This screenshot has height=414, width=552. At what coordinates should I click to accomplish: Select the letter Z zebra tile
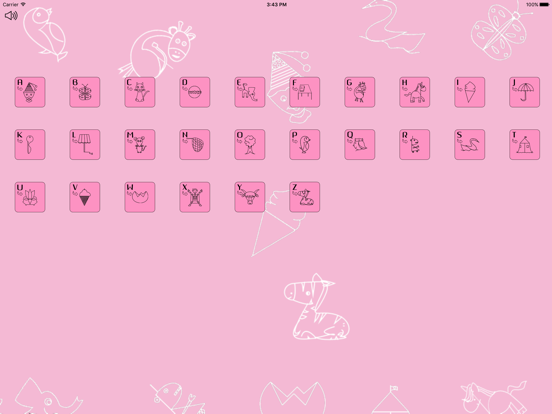305,197
